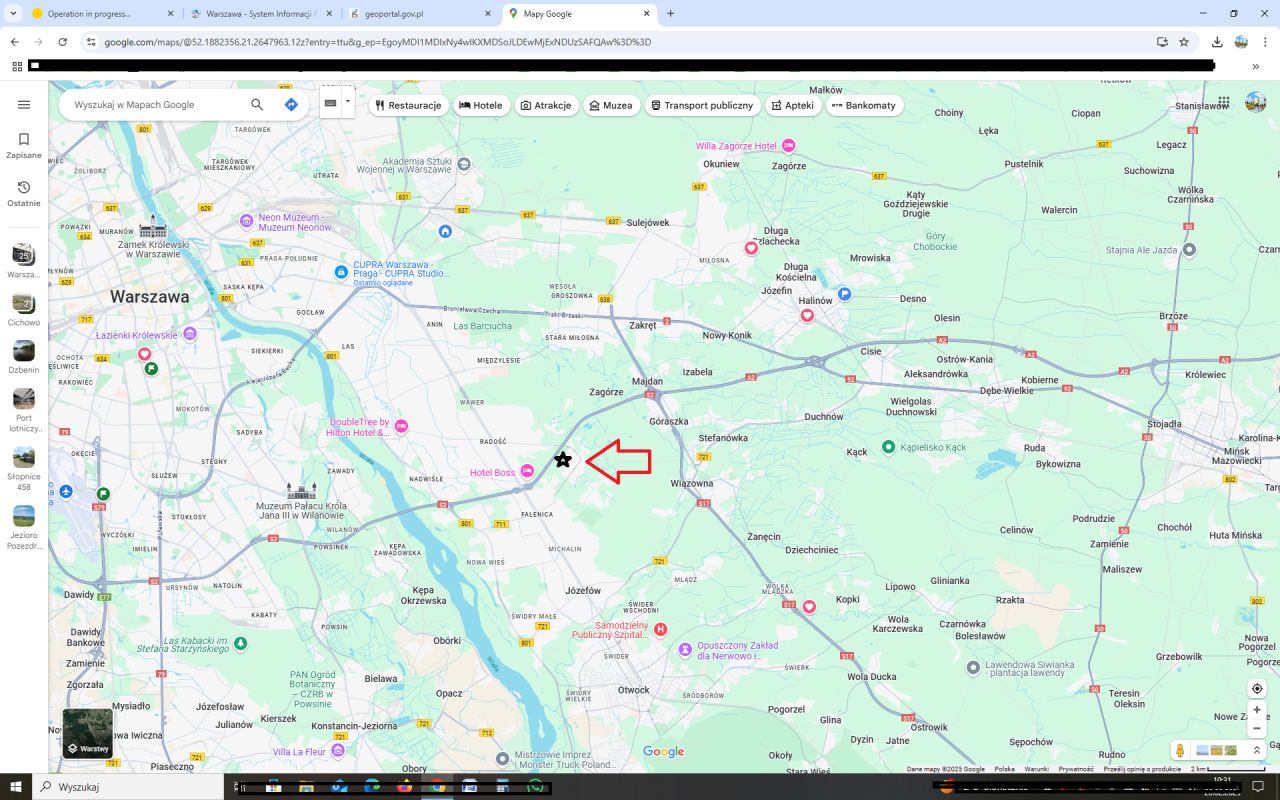1280x800 pixels.
Task: Click the Lawendowa Siwianka pin
Action: [x=973, y=667]
